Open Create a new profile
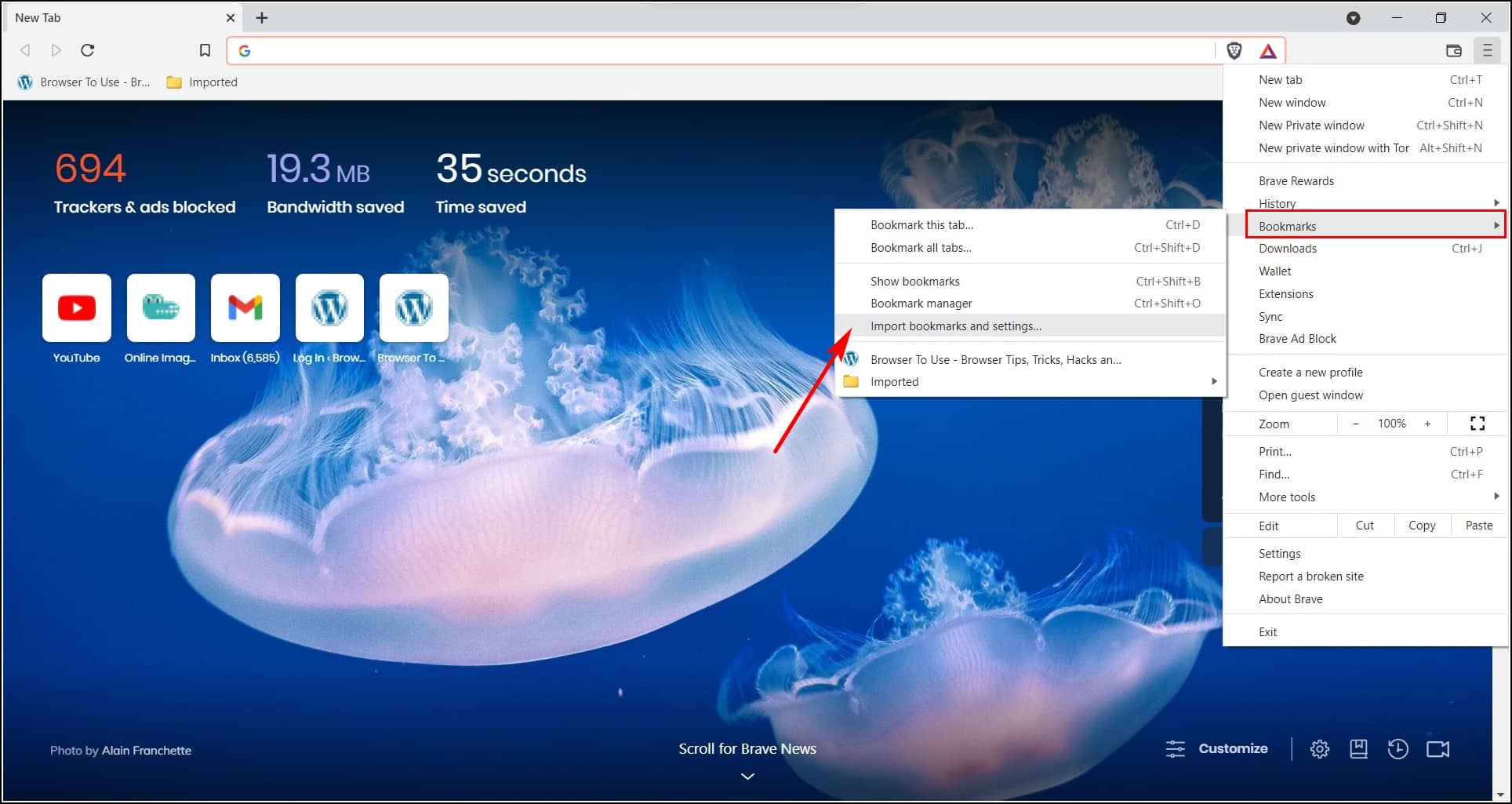This screenshot has width=1512, height=804. 1310,372
